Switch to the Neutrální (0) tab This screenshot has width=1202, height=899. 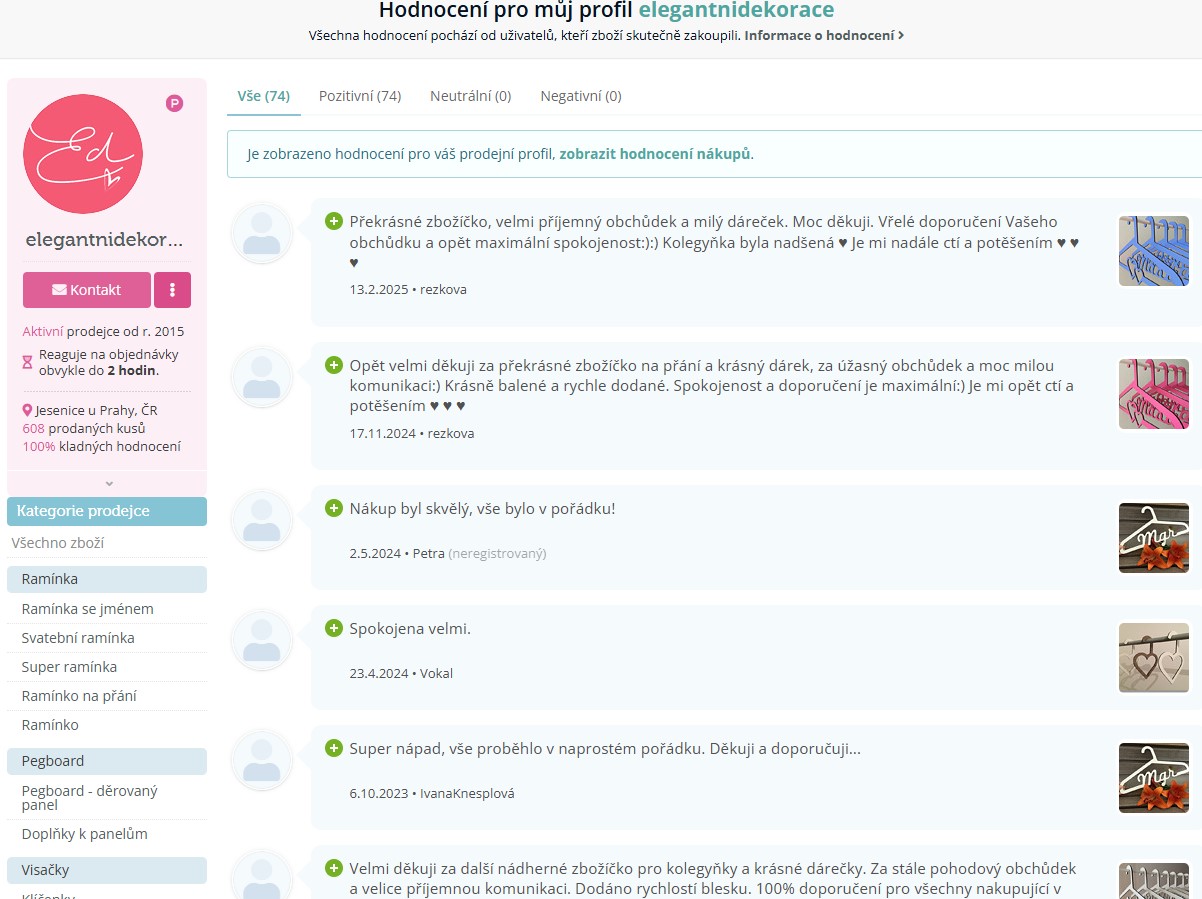click(x=471, y=96)
